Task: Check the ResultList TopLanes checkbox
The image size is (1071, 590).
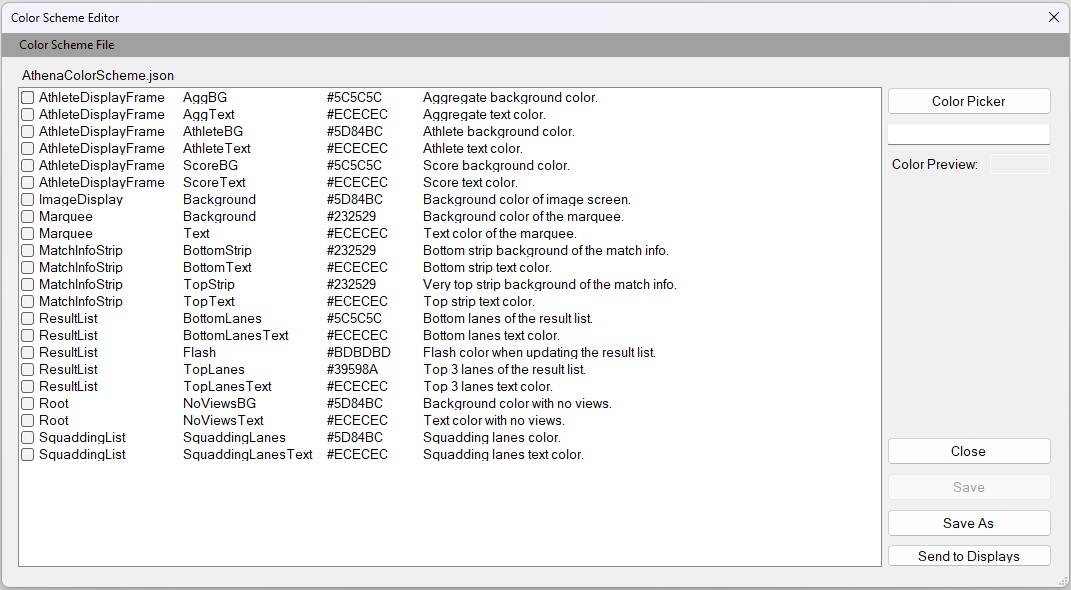Action: [x=28, y=370]
